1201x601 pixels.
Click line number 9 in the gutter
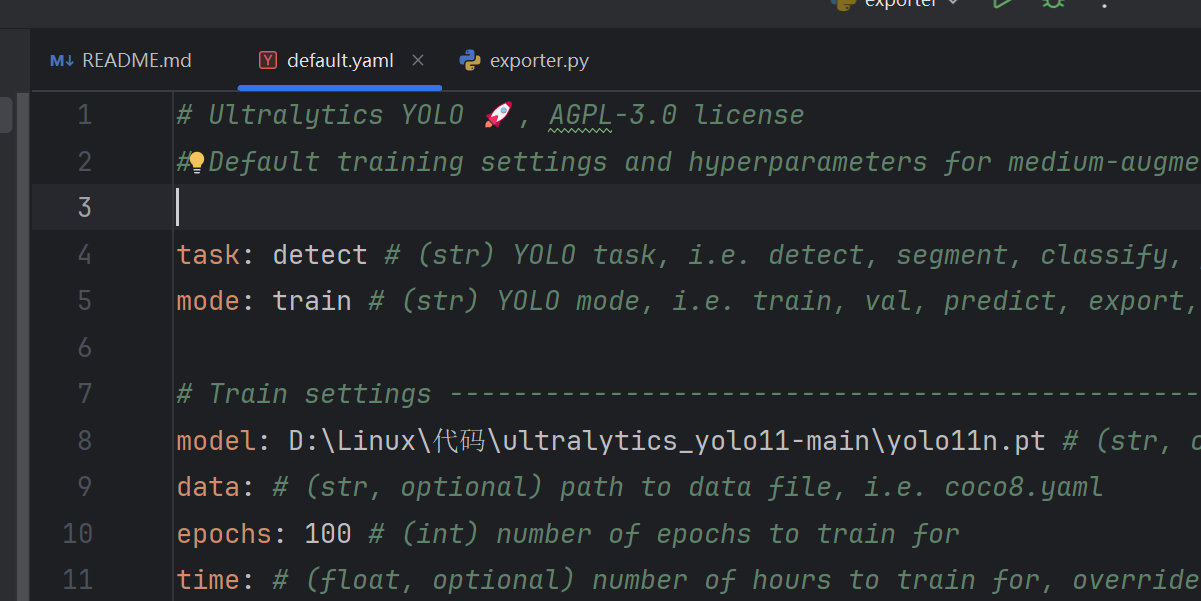pyautogui.click(x=84, y=487)
